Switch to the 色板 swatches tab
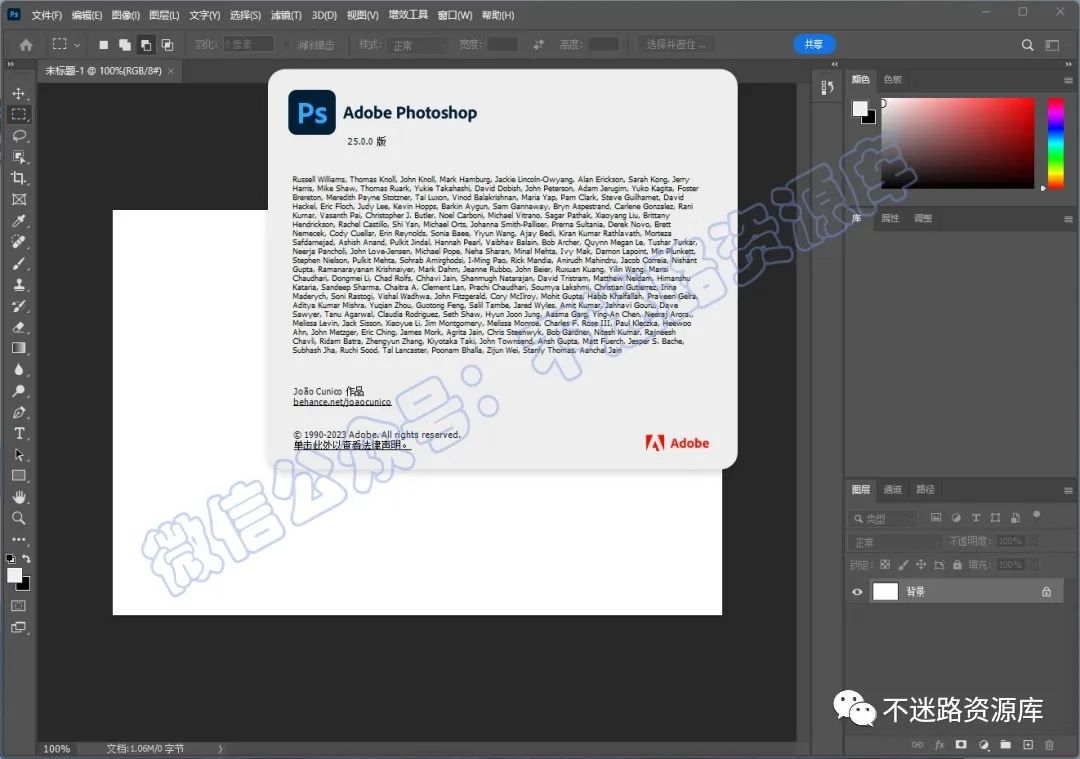 click(893, 80)
